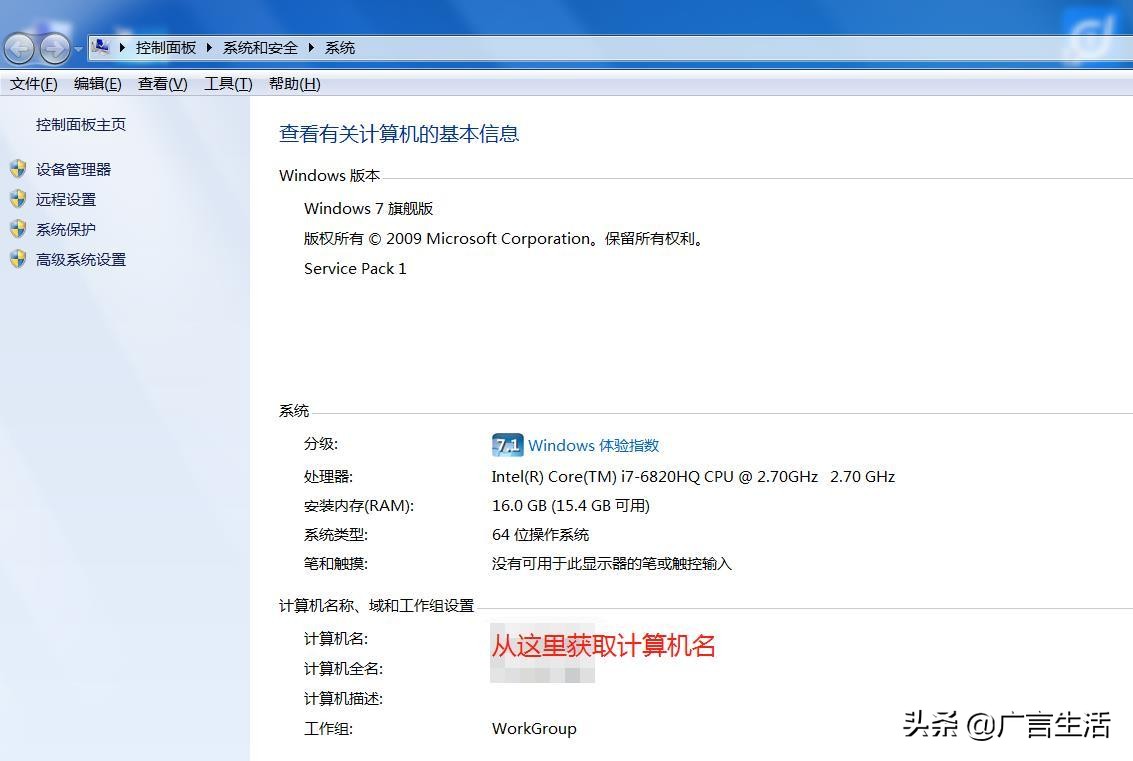This screenshot has width=1133, height=761.
Task: Open the 文件 menu
Action: [x=32, y=84]
